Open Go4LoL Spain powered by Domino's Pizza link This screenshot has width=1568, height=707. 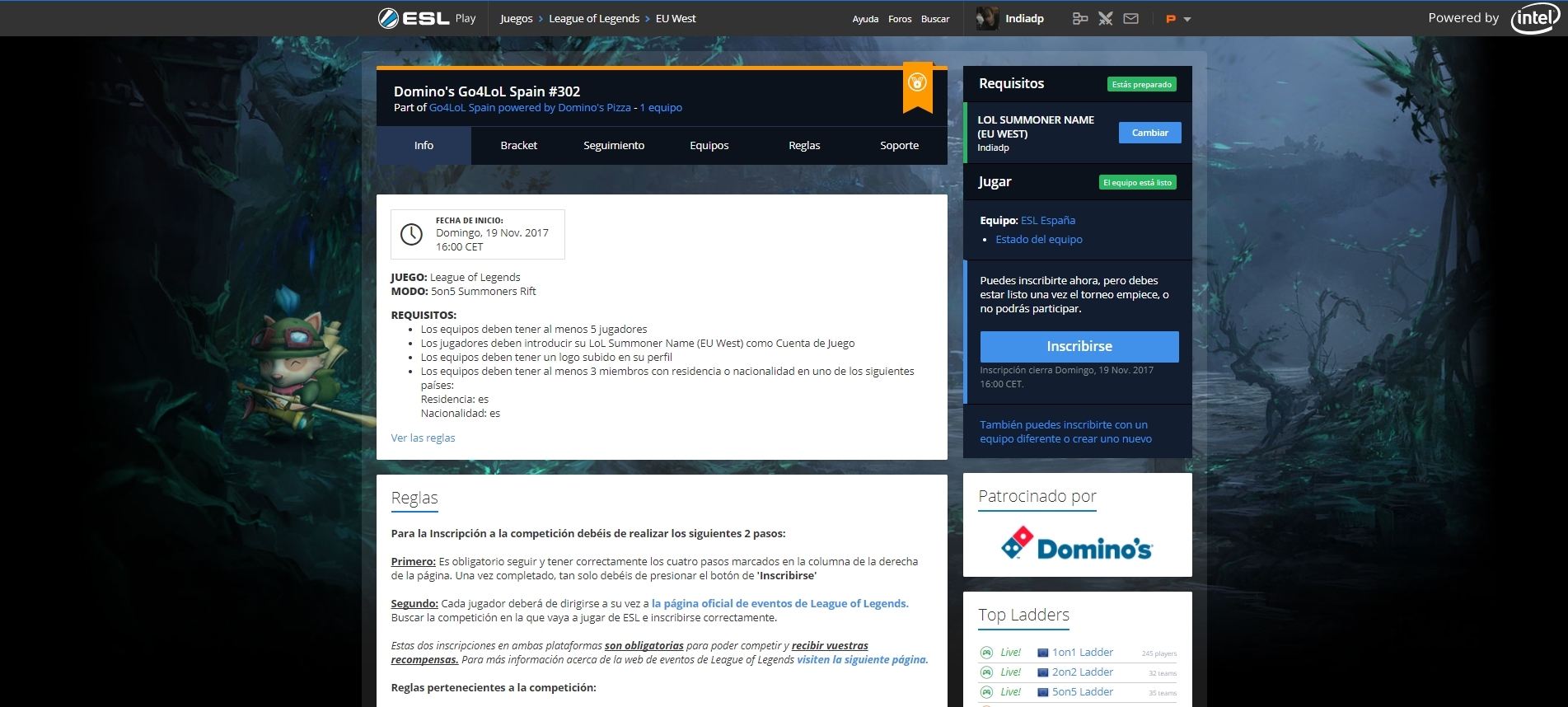tap(530, 108)
